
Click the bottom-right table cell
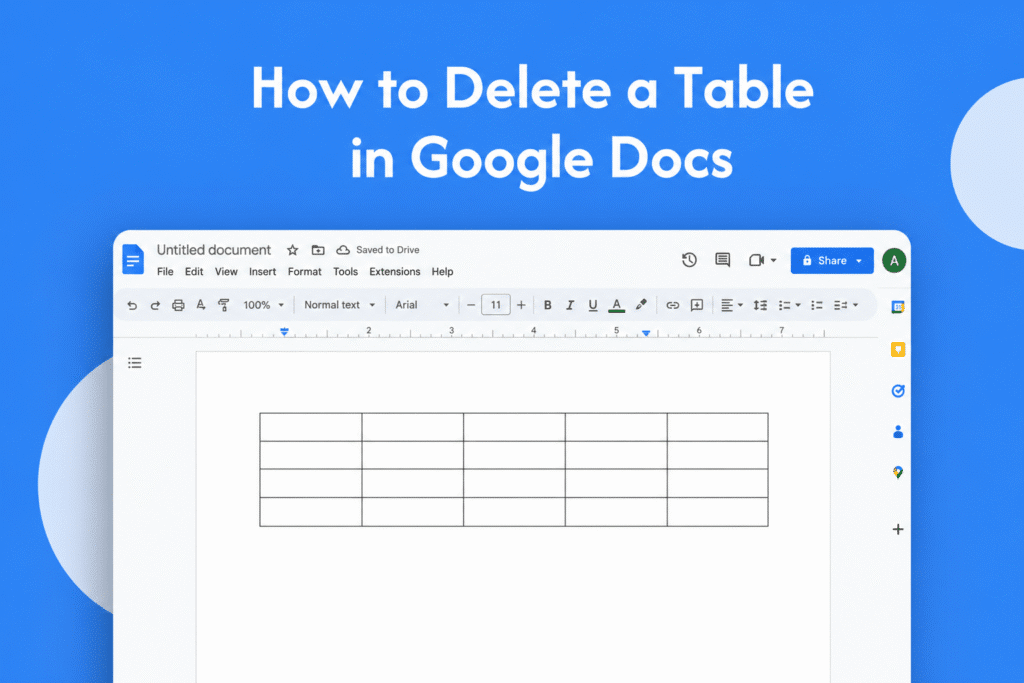point(718,512)
